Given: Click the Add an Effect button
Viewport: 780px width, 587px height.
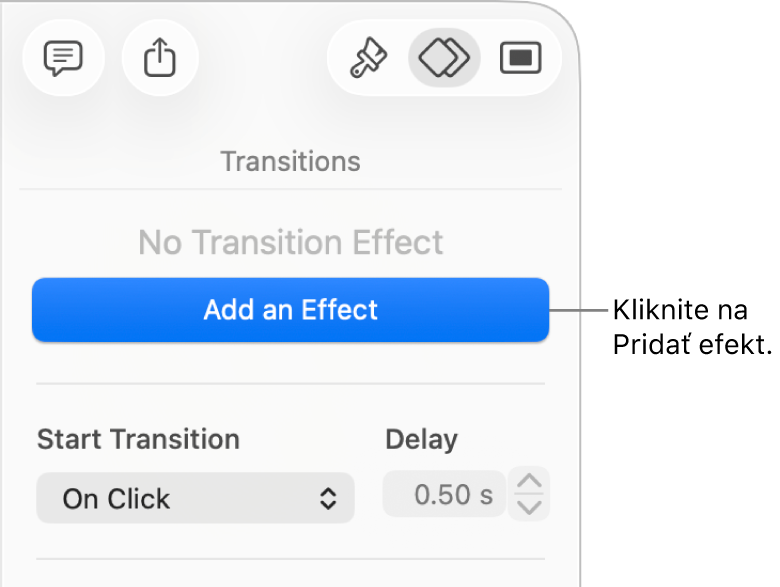Looking at the screenshot, I should [x=290, y=310].
